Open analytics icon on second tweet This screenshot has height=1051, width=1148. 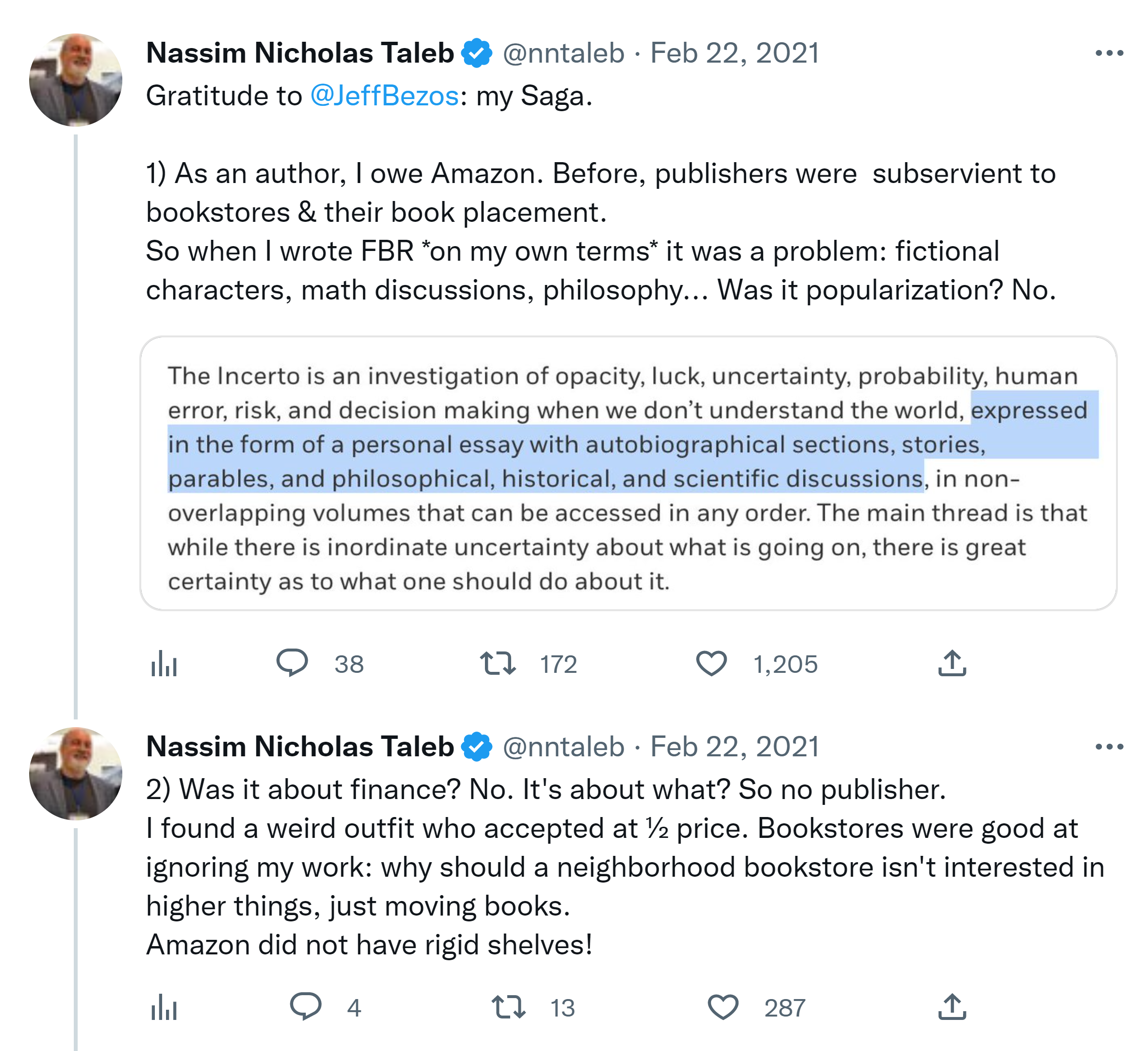164,1007
